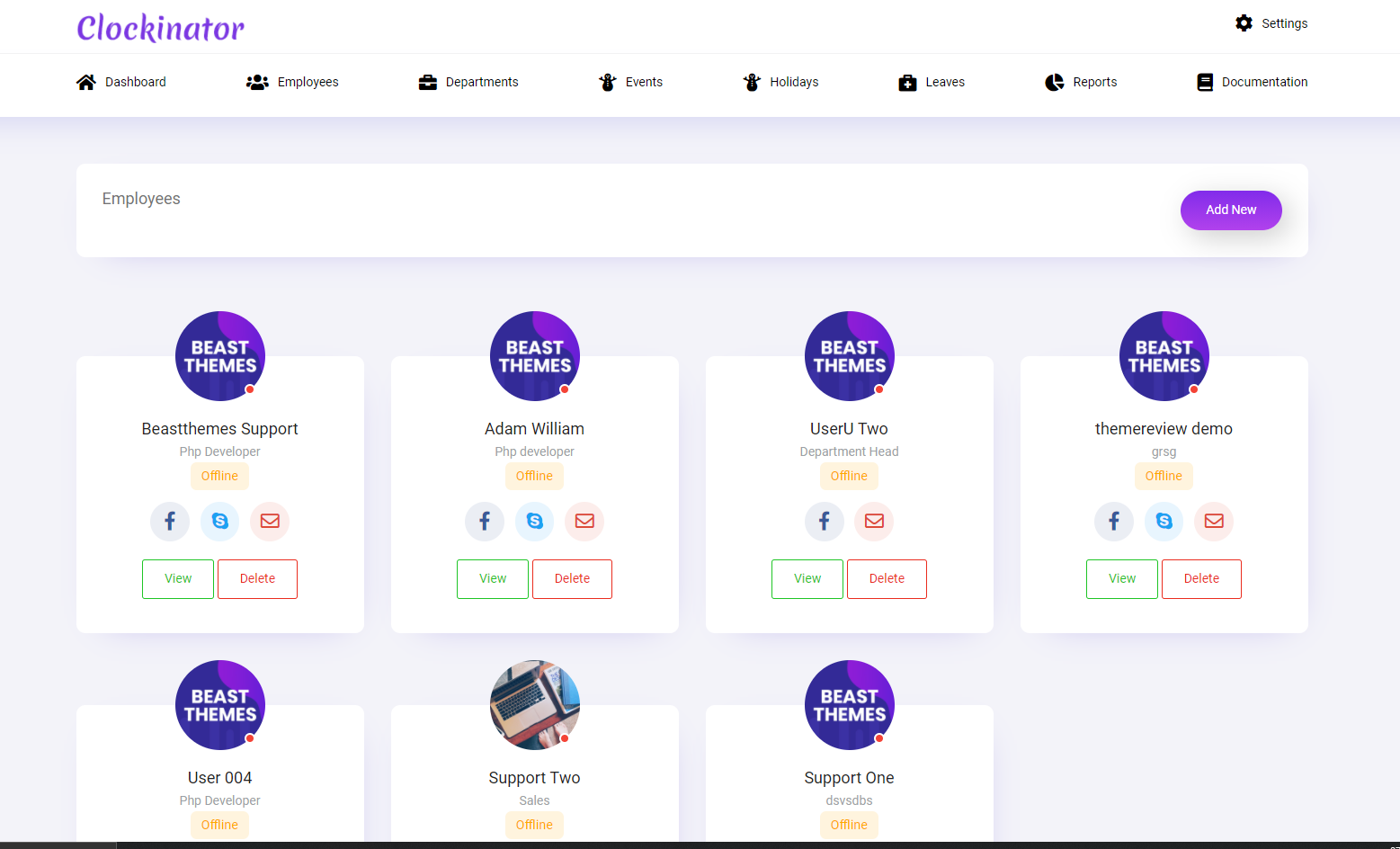Click the name 'themereview demo'
The width and height of the screenshot is (1400, 849).
[1164, 429]
